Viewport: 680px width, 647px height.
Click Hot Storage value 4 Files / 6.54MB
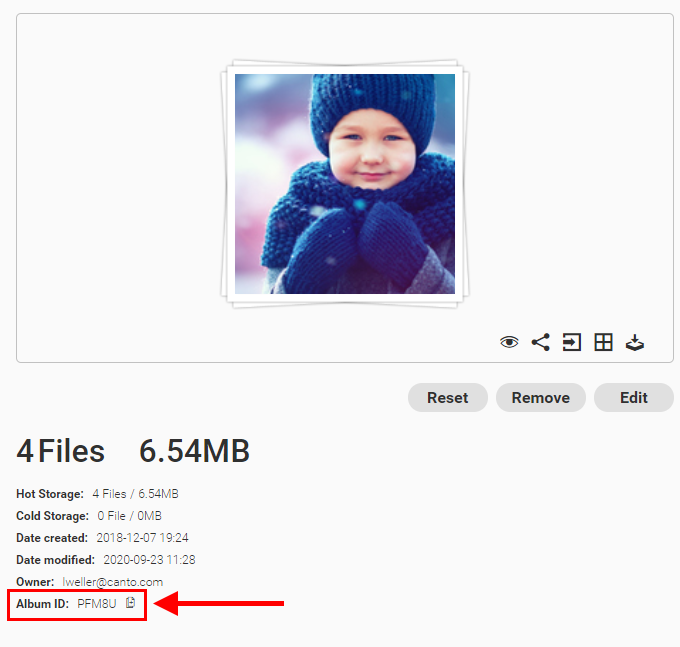pos(135,494)
